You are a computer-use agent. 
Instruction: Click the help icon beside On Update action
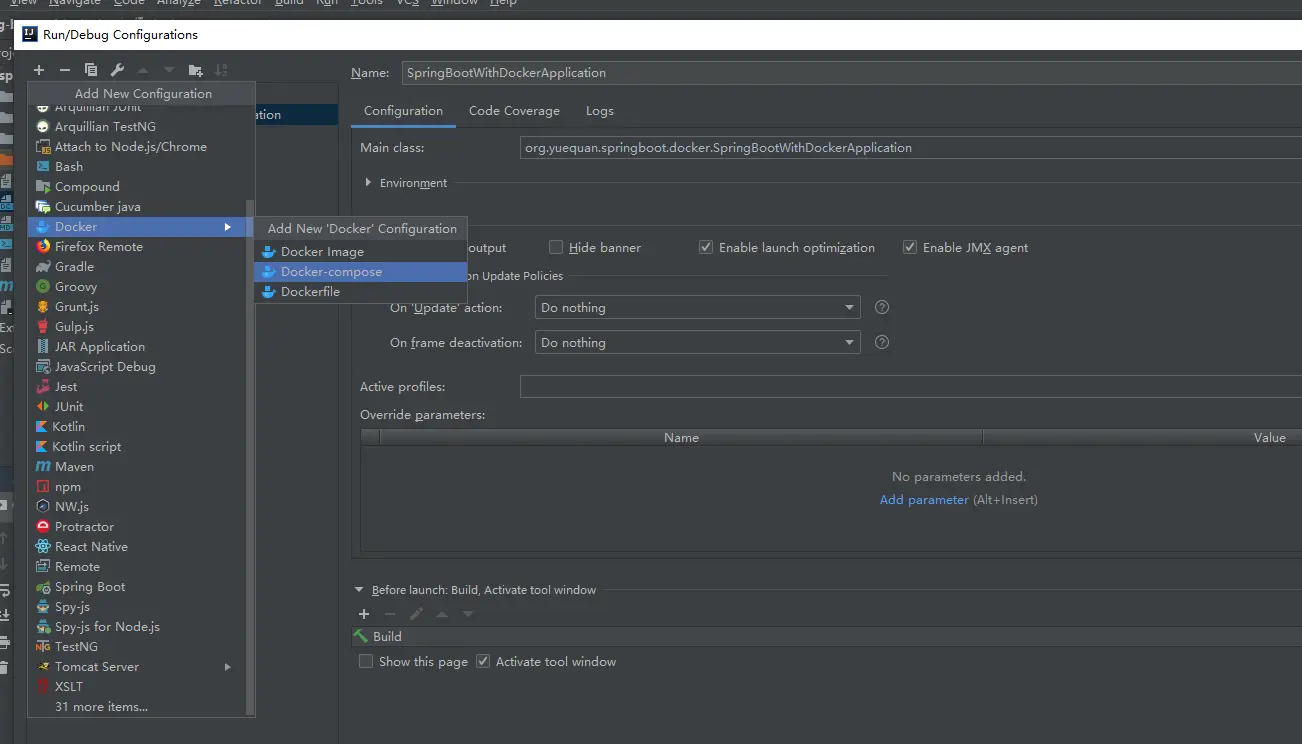882,307
